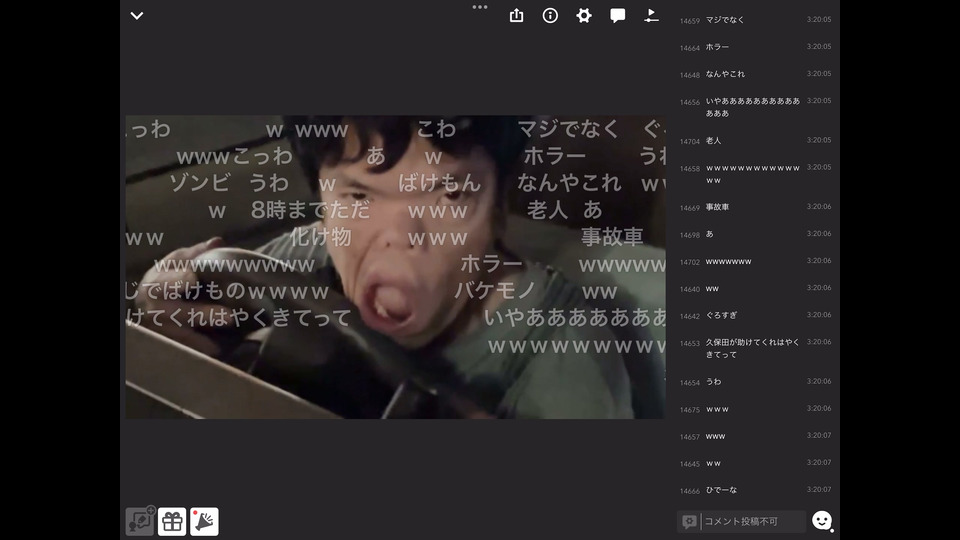Screen dimensions: 960x540
Task: Select comment 14702 wwwwwww
Action: point(756,261)
